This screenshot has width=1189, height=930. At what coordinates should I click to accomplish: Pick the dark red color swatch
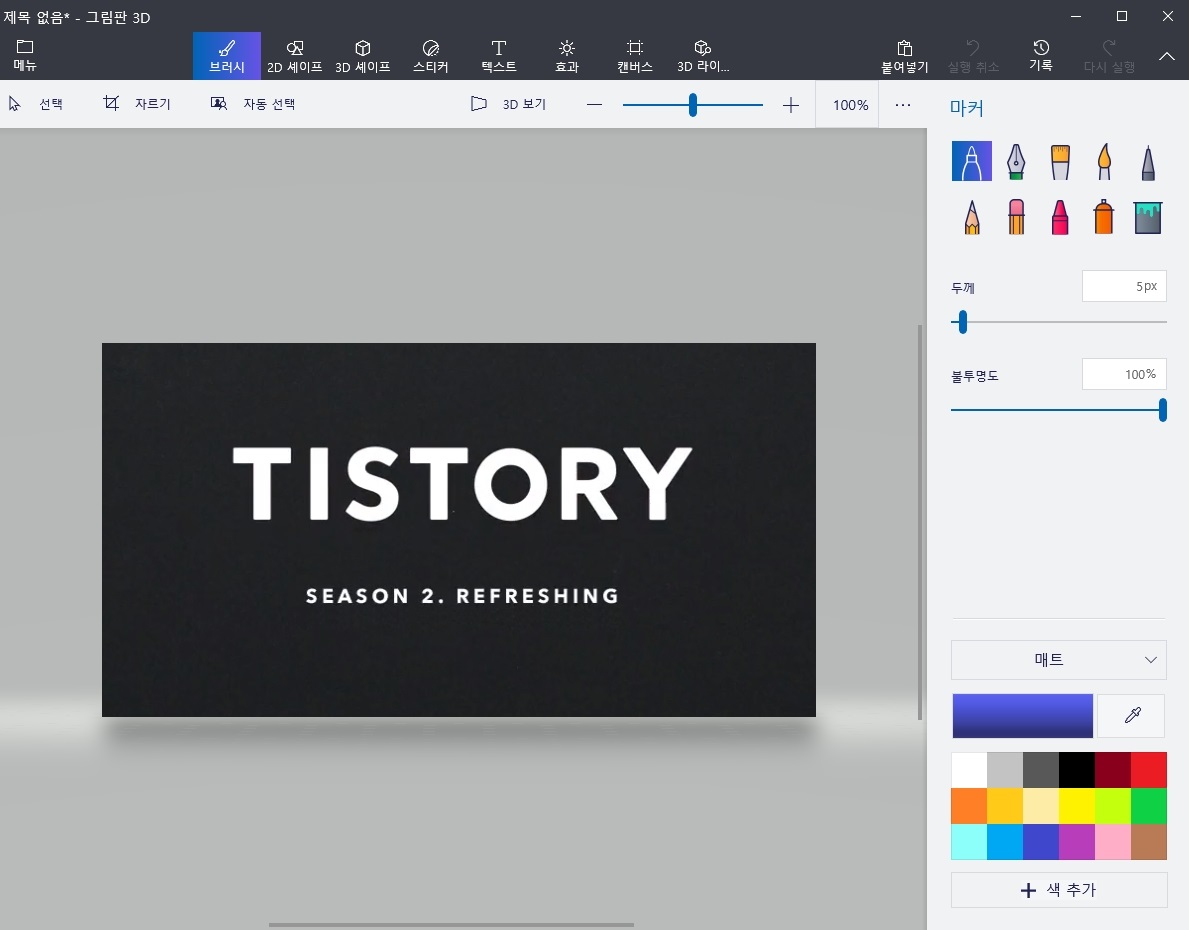click(1113, 770)
